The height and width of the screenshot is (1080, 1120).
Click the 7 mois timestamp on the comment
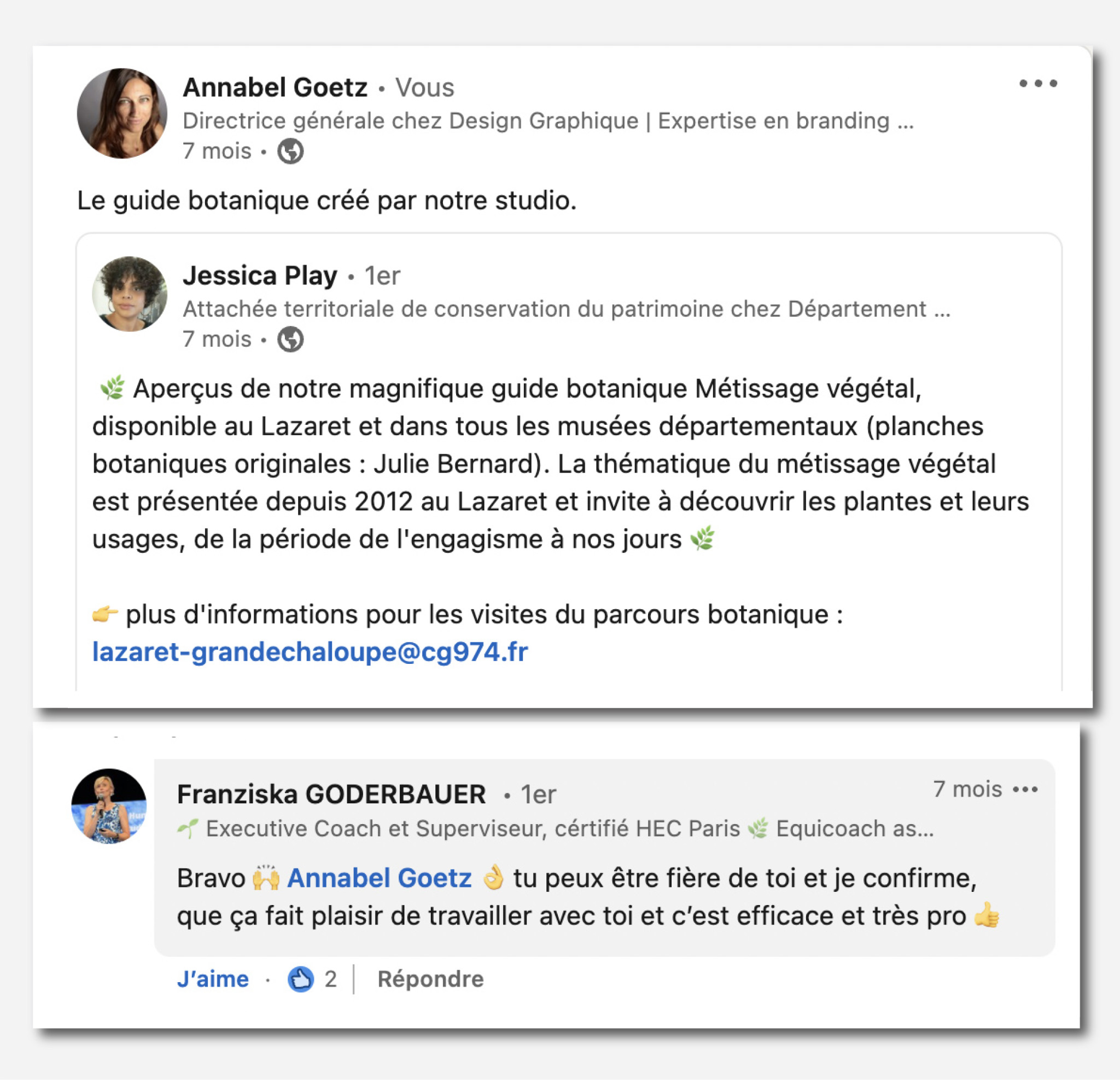tap(967, 789)
